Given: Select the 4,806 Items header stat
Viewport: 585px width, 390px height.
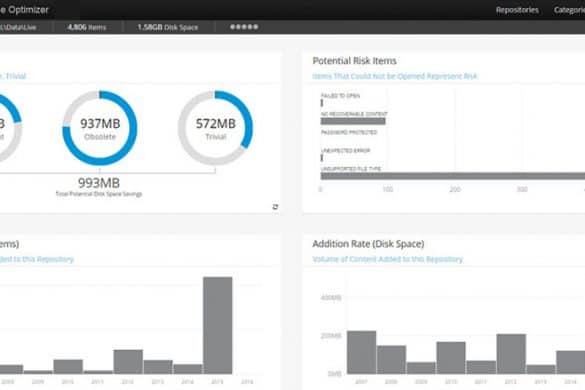Looking at the screenshot, I should pos(87,27).
